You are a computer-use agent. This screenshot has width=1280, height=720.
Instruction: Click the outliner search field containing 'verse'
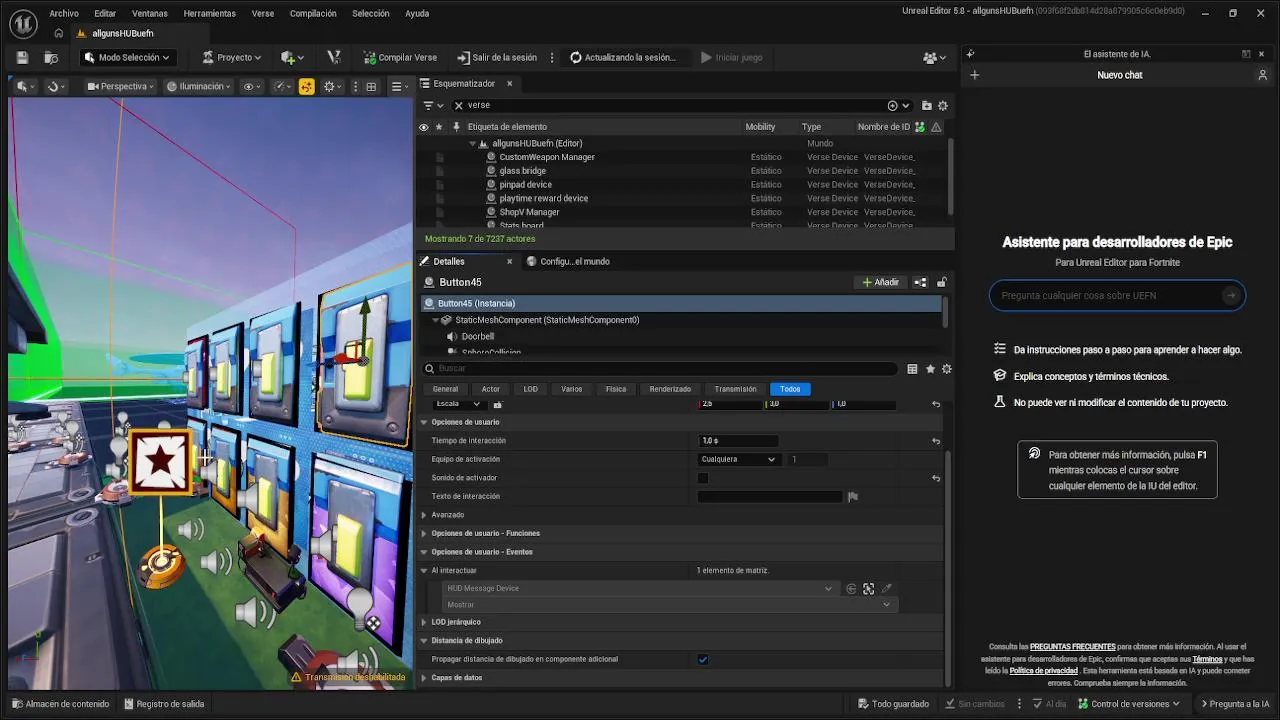(x=680, y=105)
